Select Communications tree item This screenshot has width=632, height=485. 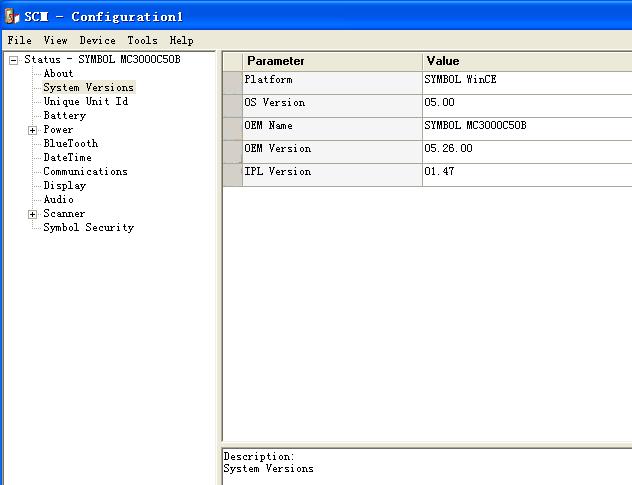(85, 172)
